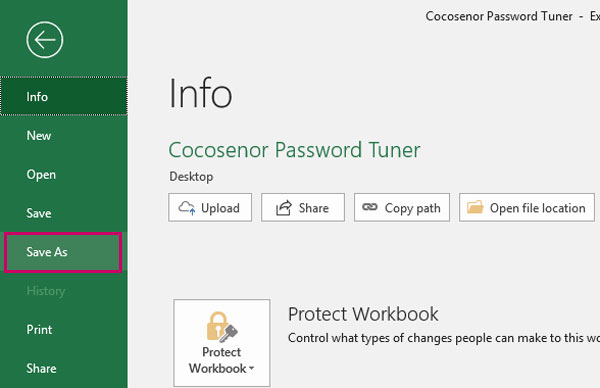The width and height of the screenshot is (600, 388).
Task: Click Print in the sidebar
Action: [64, 329]
